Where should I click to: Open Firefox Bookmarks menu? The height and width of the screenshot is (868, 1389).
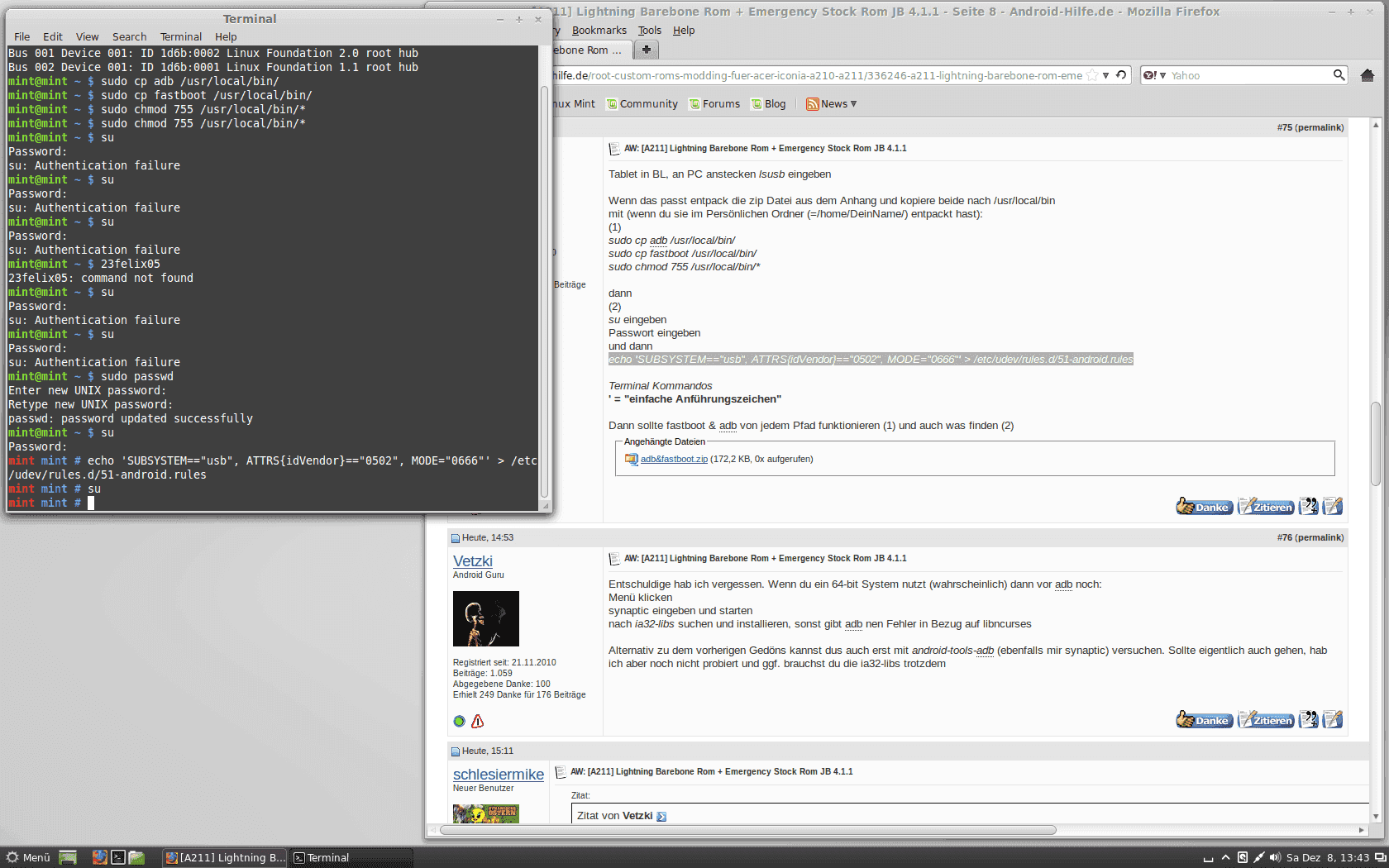coord(599,31)
